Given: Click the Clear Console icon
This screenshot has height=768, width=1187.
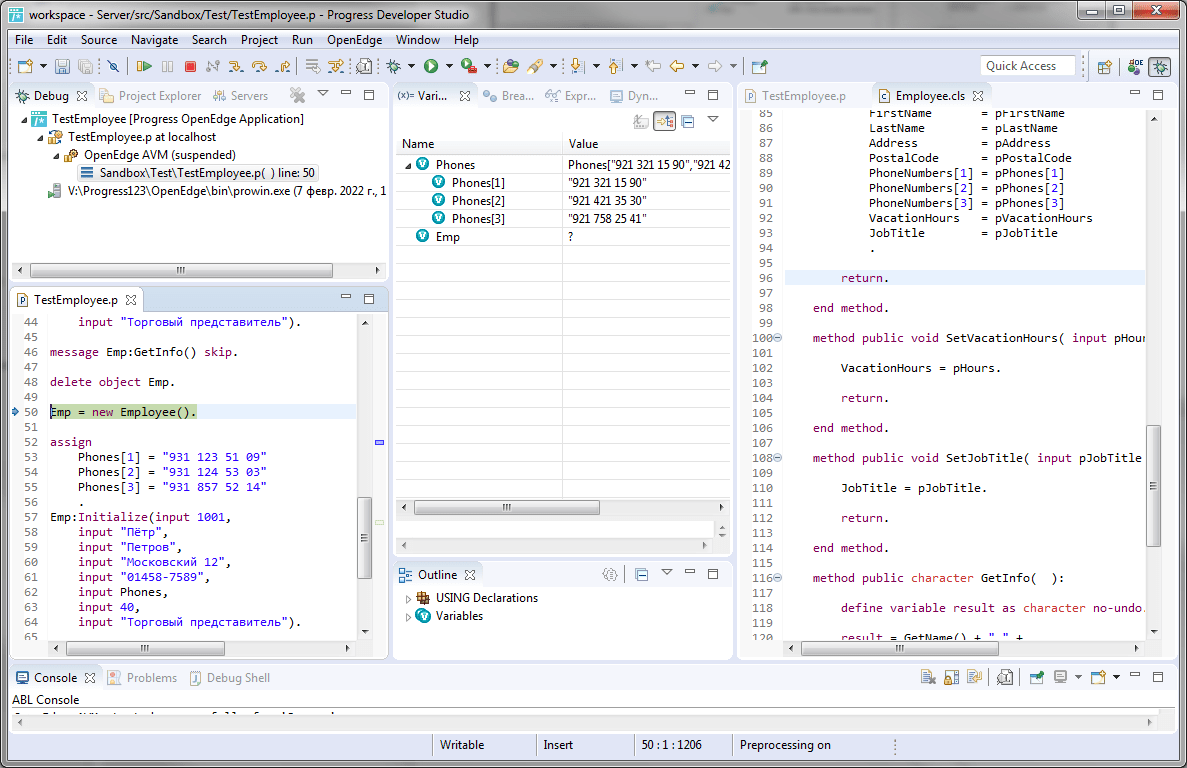Looking at the screenshot, I should [x=928, y=677].
